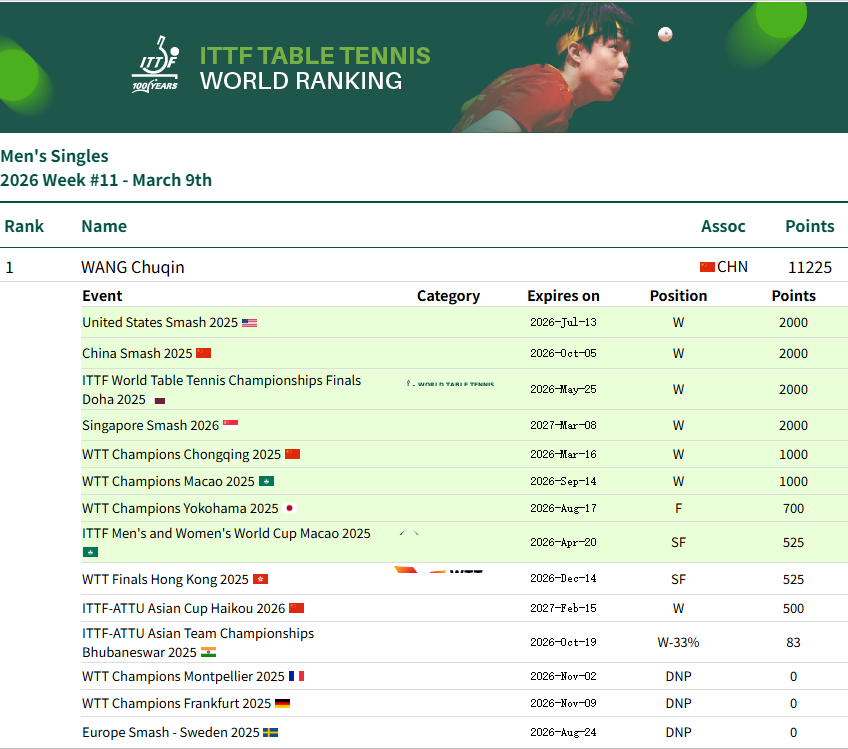The image size is (848, 749).
Task: Click the China flag beside China Smash 2025
Action: click(203, 353)
